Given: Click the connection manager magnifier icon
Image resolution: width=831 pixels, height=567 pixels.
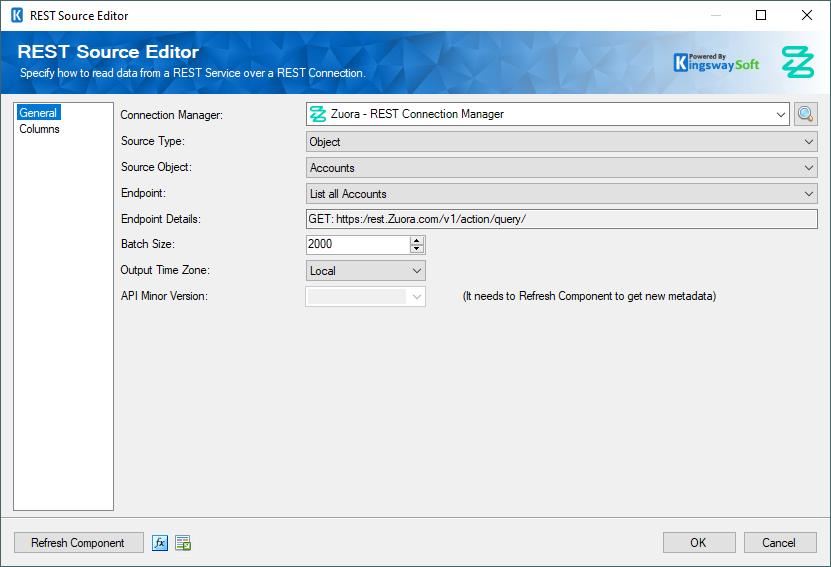Looking at the screenshot, I should [x=805, y=114].
